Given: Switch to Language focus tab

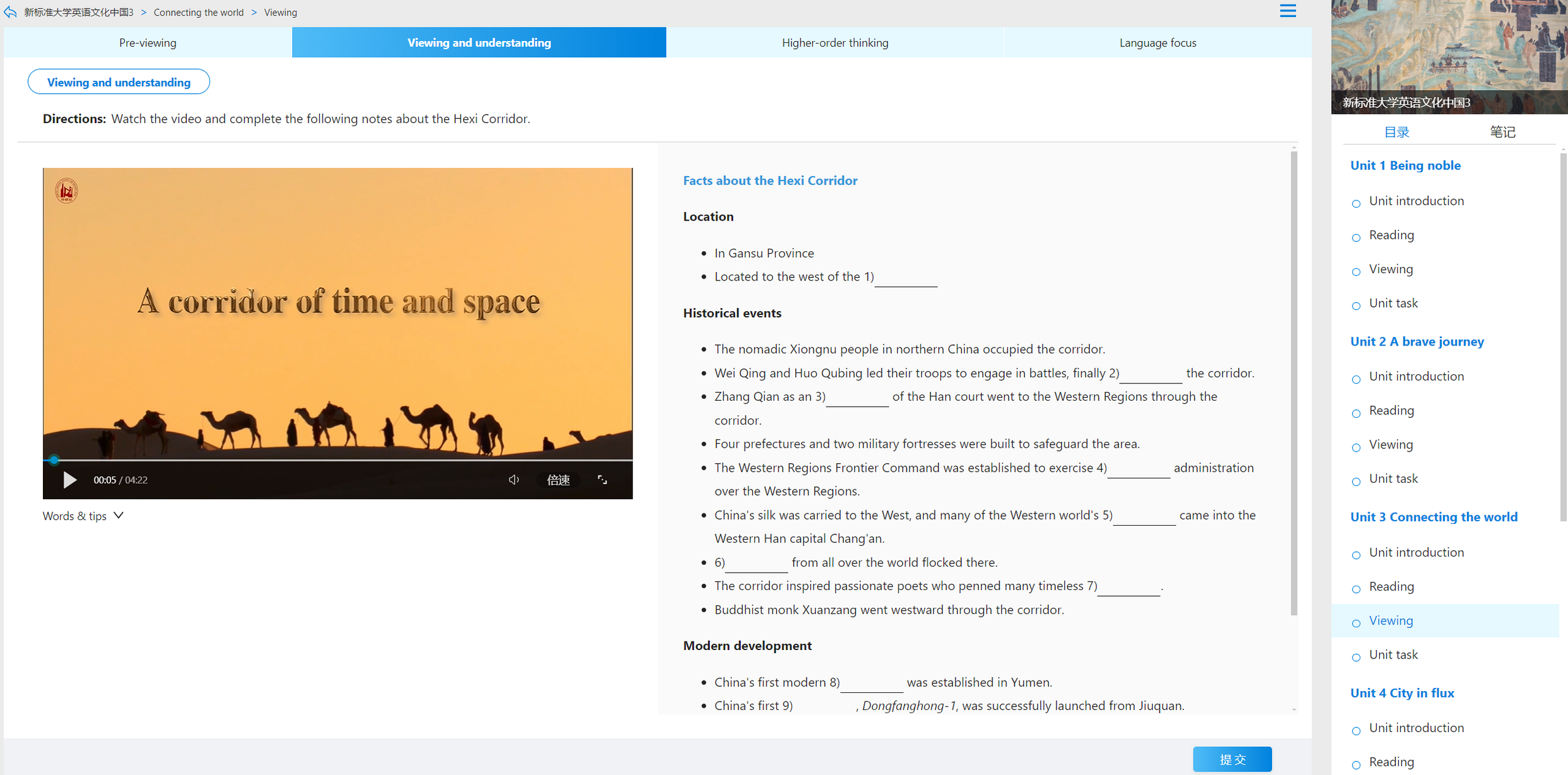Looking at the screenshot, I should (1158, 42).
